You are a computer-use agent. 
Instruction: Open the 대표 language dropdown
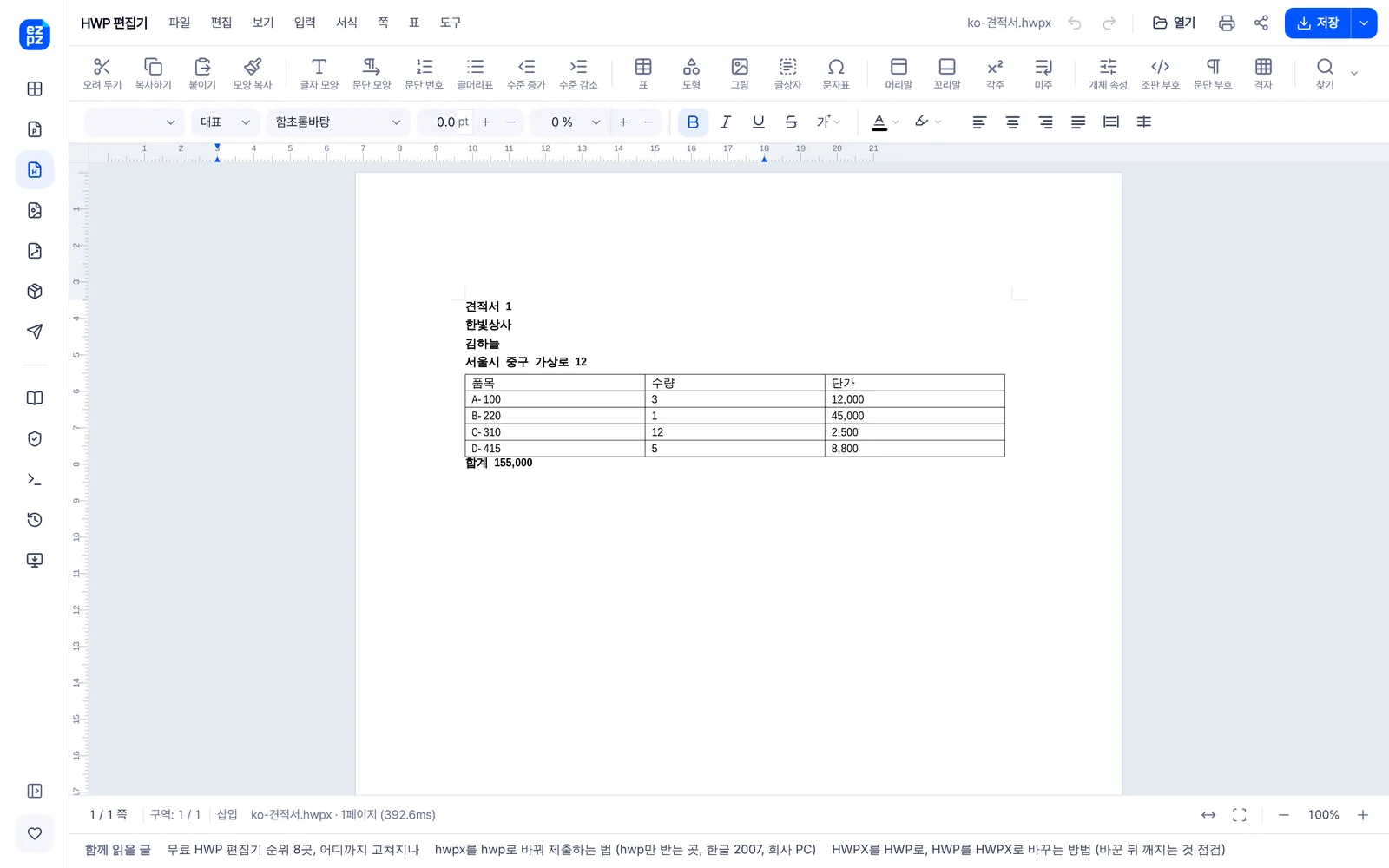pos(225,122)
